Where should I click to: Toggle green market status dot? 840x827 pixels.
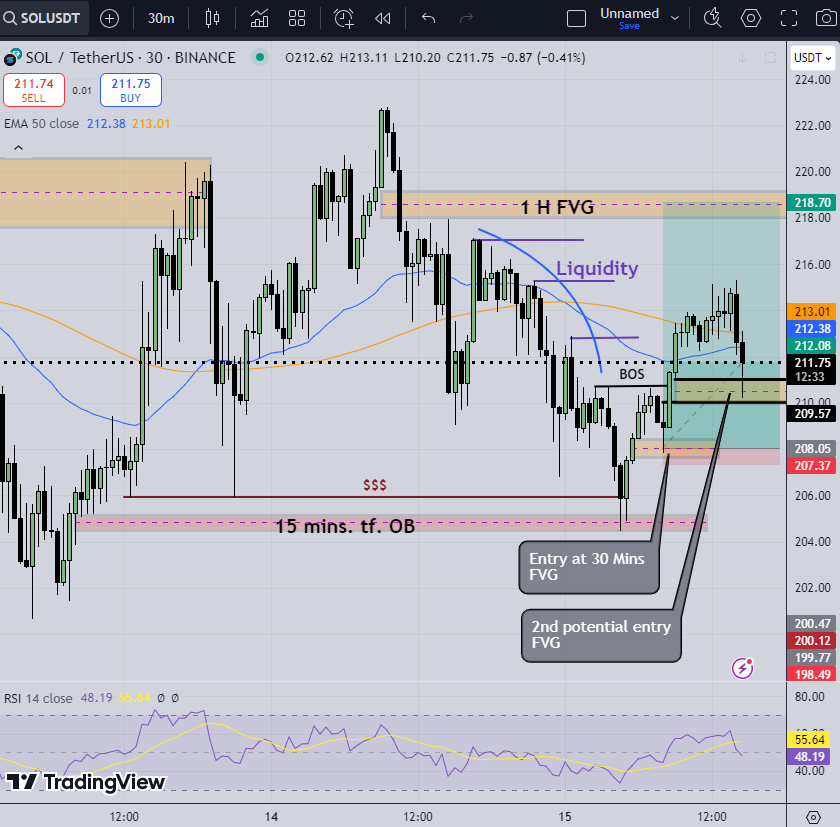pyautogui.click(x=260, y=57)
